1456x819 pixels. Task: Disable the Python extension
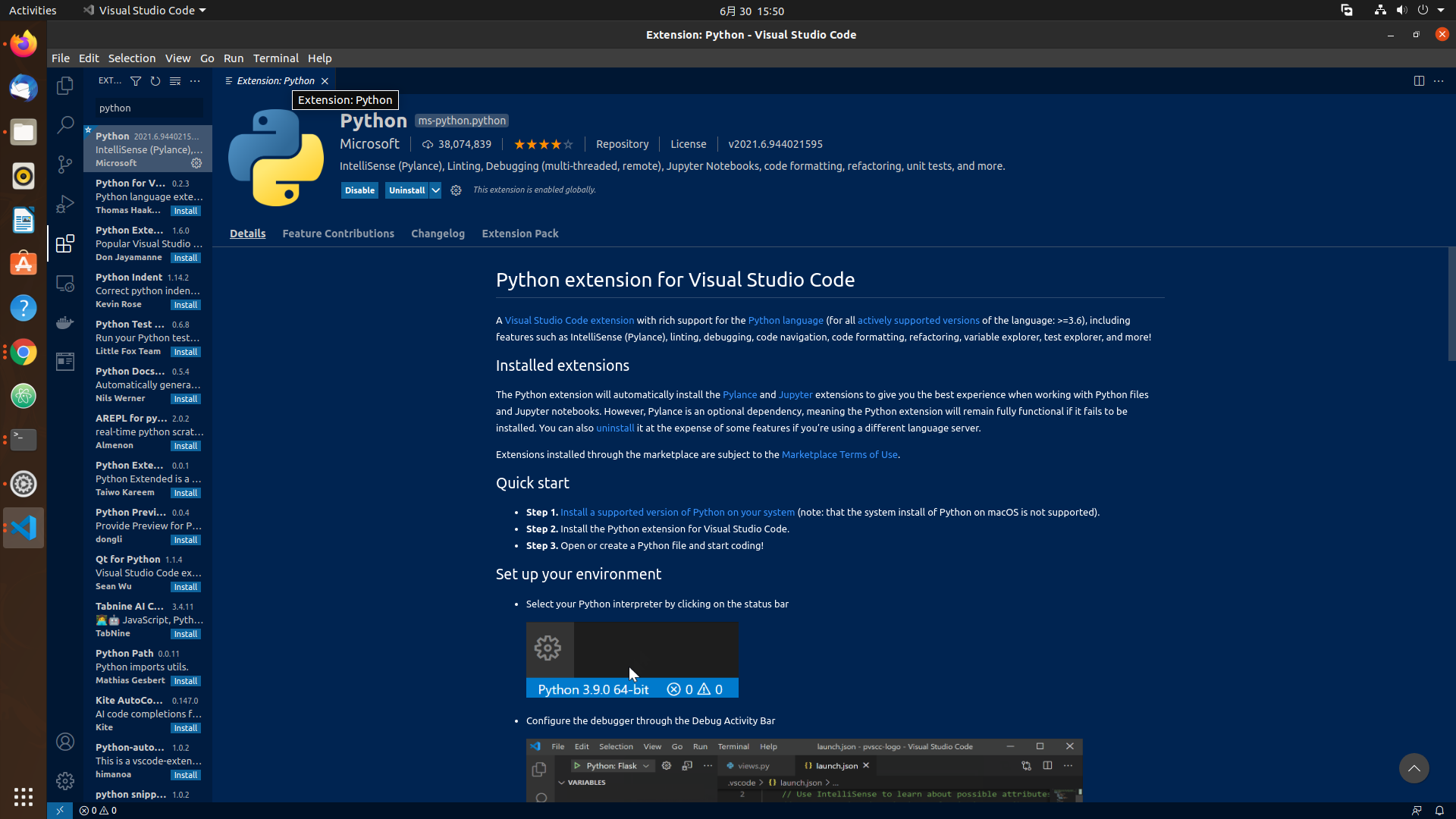pyautogui.click(x=359, y=190)
